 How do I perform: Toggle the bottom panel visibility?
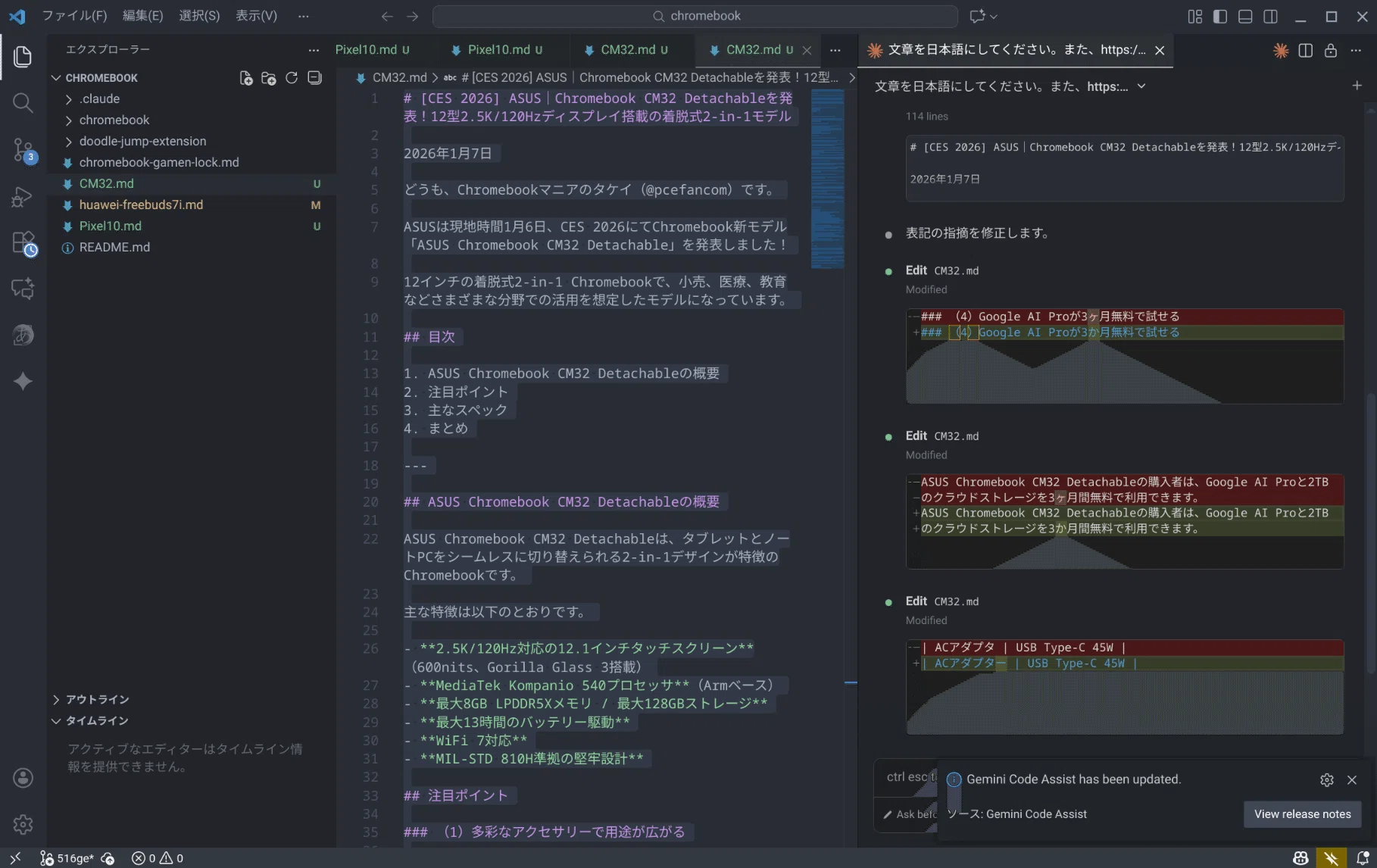pos(1245,16)
